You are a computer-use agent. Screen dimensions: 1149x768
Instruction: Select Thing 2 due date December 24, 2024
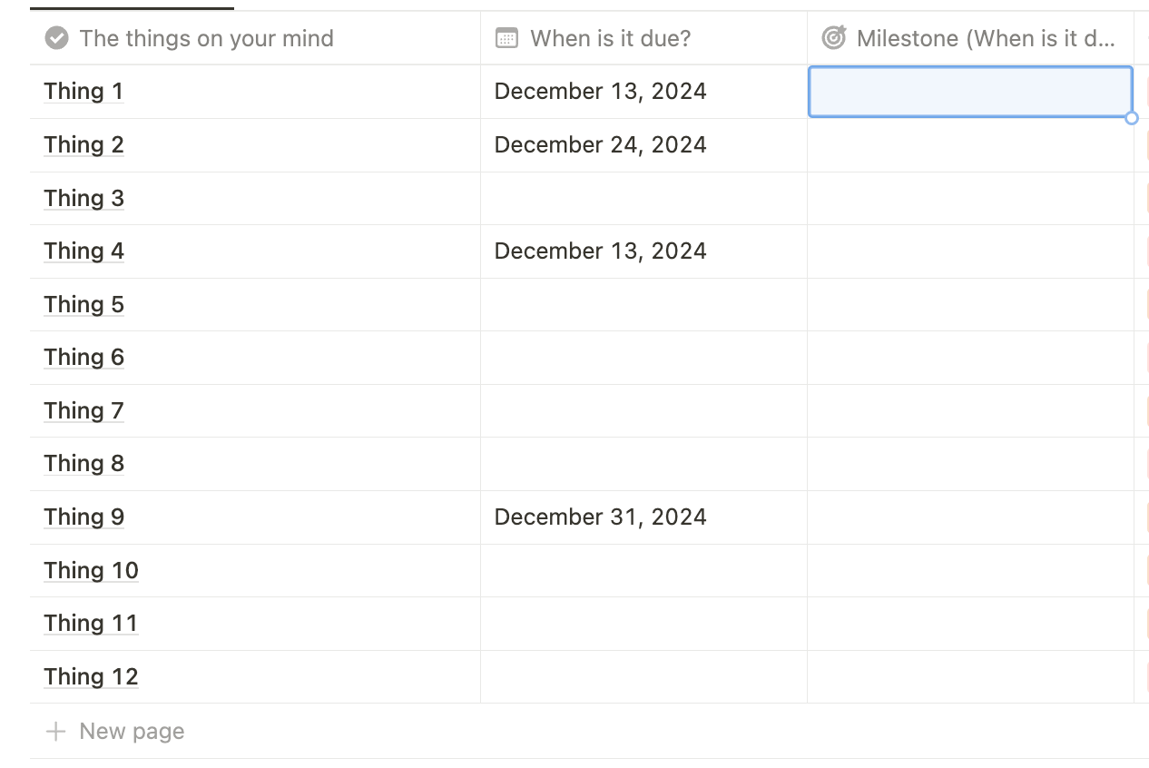coord(600,145)
